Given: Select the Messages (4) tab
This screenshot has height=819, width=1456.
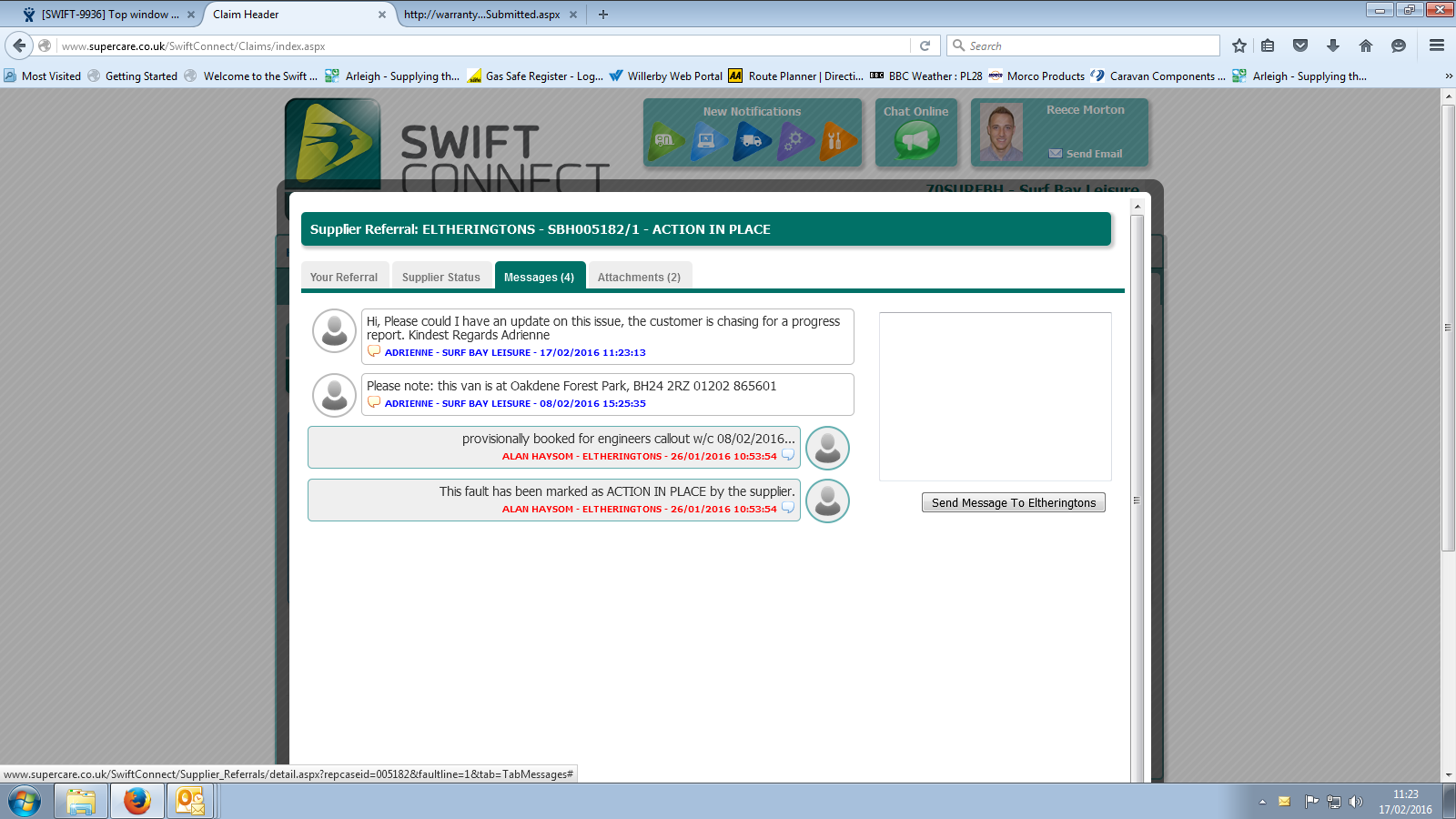Looking at the screenshot, I should point(540,277).
